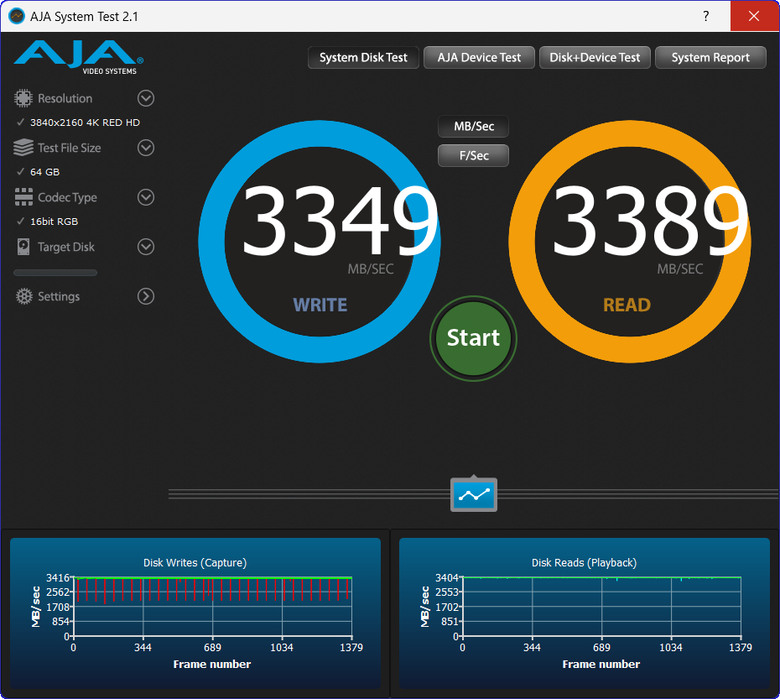Click the AJA Video Systems logo
This screenshot has width=780, height=699.
pyautogui.click(x=79, y=57)
